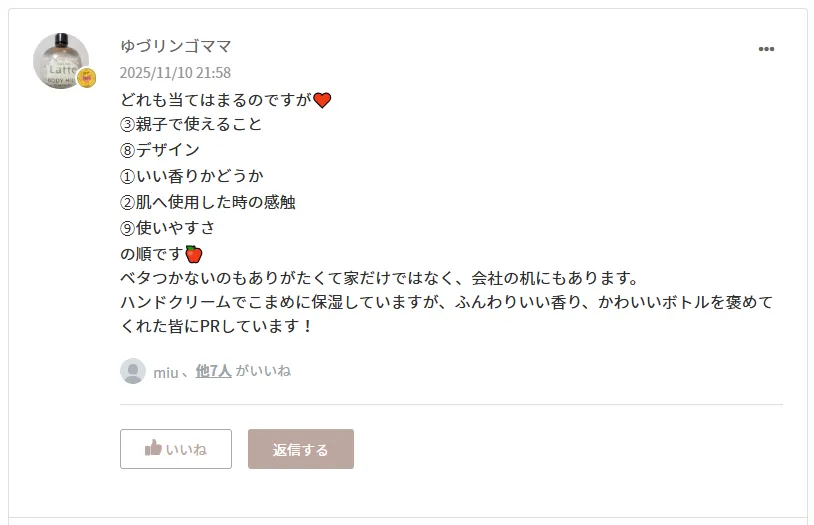Click the line ②肌へ使用した時の感触

[207, 202]
